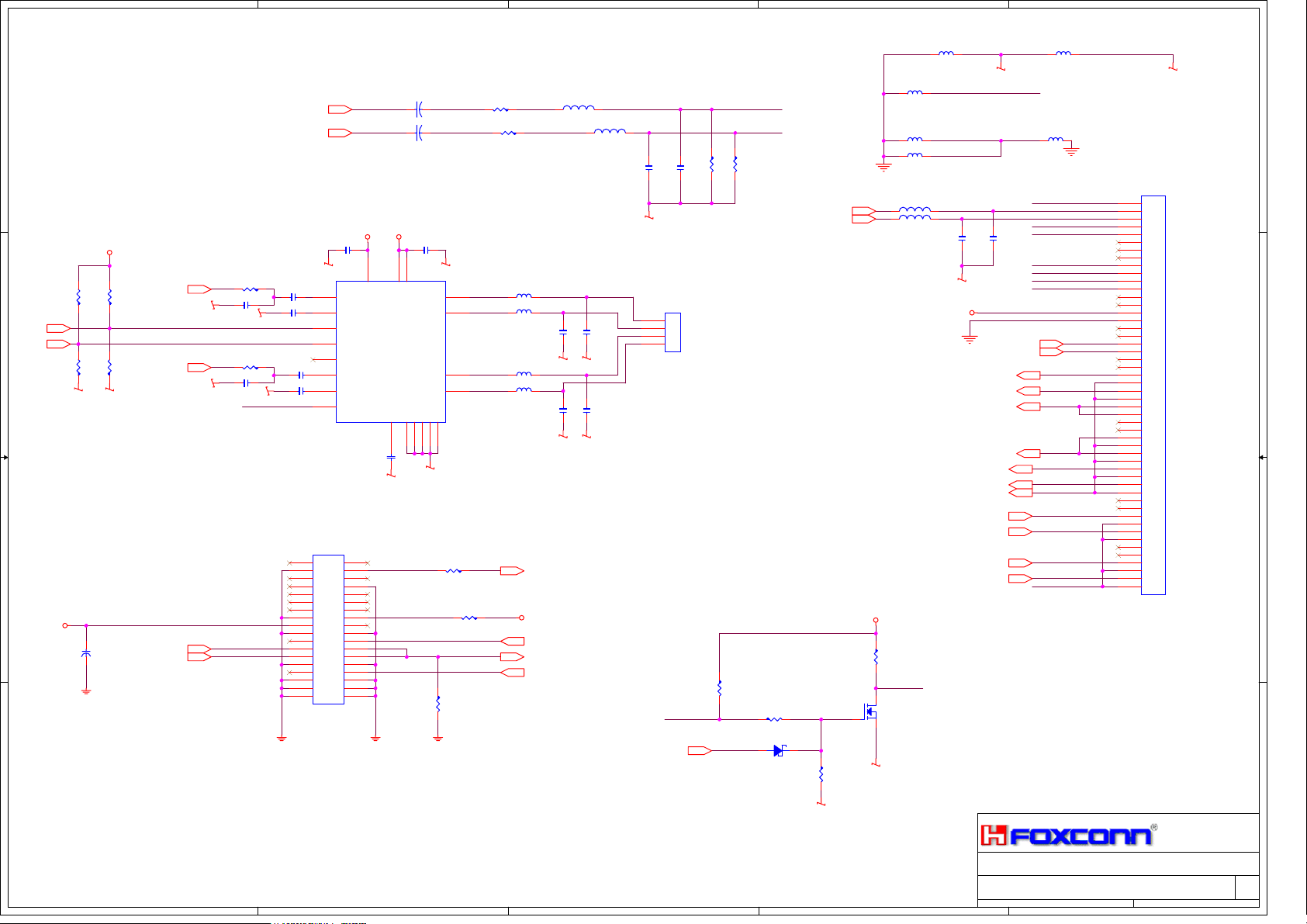
Task: Select the blue Schottky diode symbol
Action: pyautogui.click(x=779, y=750)
